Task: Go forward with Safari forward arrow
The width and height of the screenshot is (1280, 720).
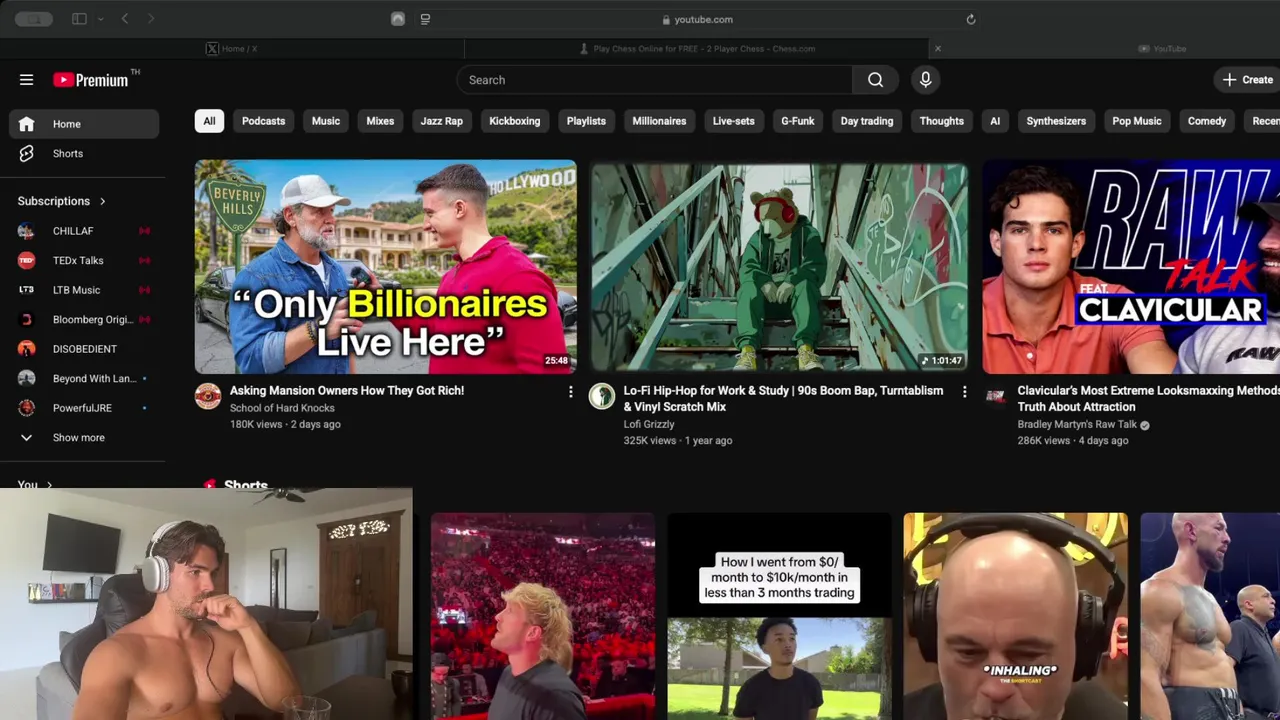Action: point(151,19)
